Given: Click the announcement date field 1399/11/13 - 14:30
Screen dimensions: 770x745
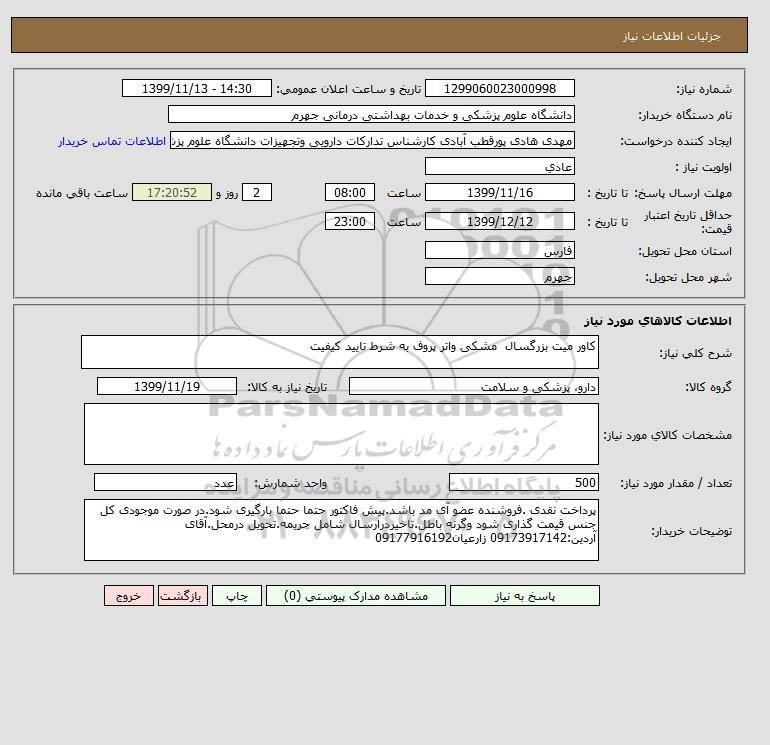Looking at the screenshot, I should 196,88.
